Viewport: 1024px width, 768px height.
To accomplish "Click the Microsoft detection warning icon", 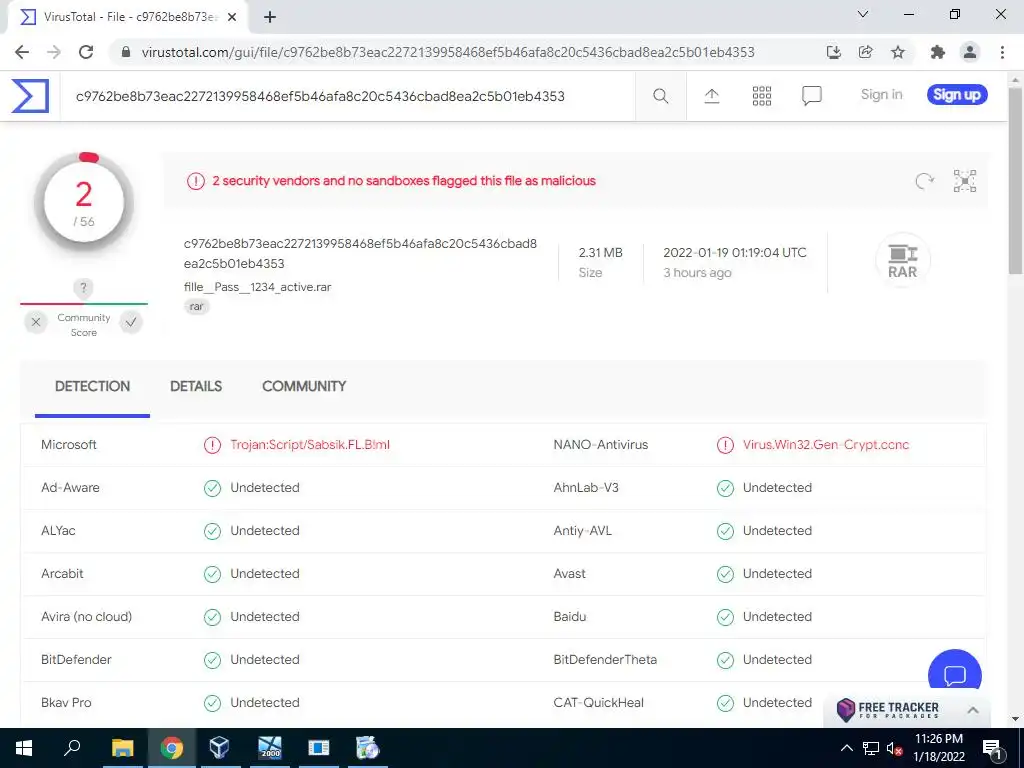I will (x=212, y=445).
